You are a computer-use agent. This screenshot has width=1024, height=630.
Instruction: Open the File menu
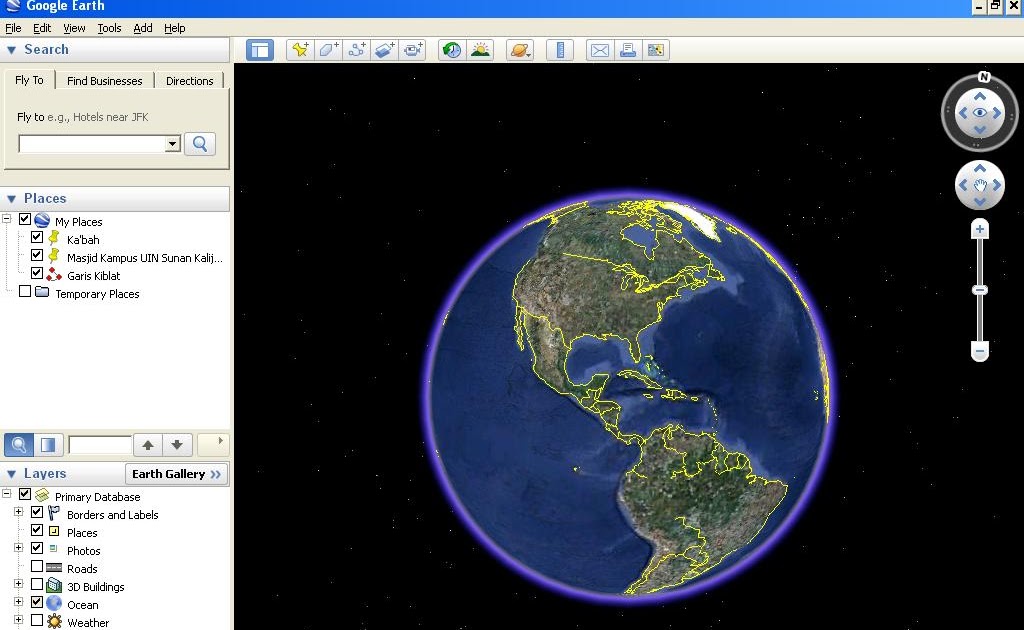(x=13, y=28)
